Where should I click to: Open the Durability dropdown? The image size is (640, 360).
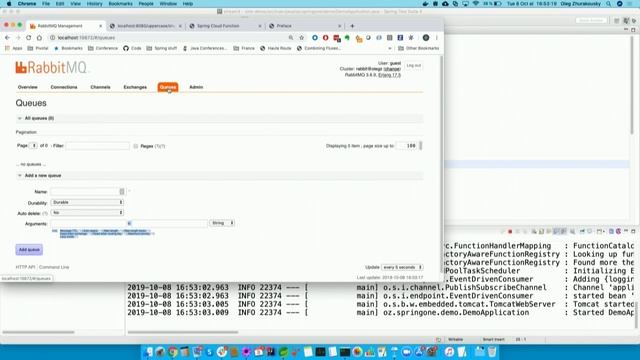tap(87, 202)
